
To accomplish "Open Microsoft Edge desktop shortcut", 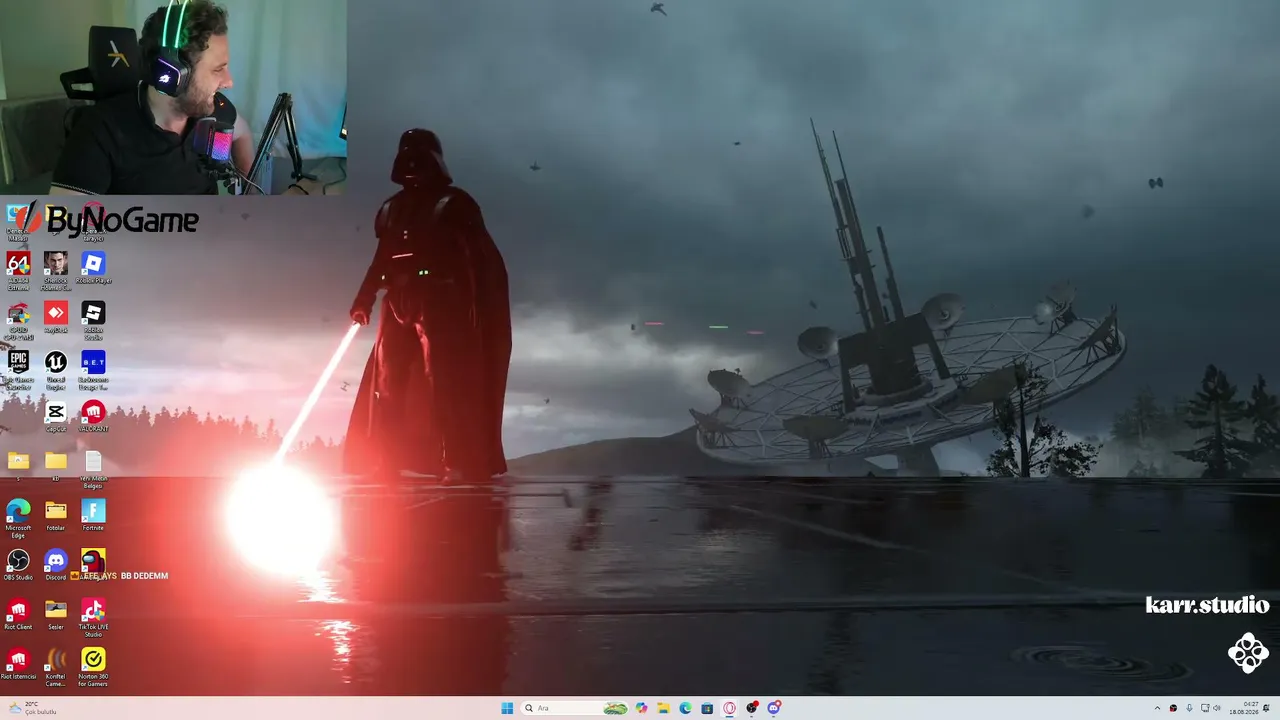I will [x=18, y=517].
